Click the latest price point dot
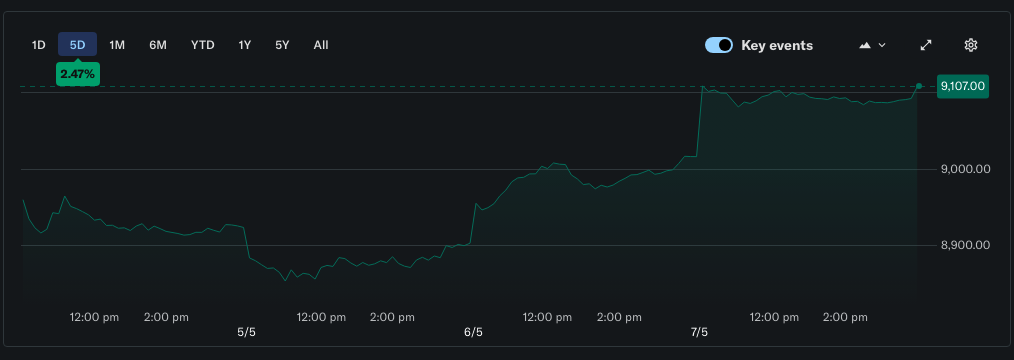 [918, 86]
